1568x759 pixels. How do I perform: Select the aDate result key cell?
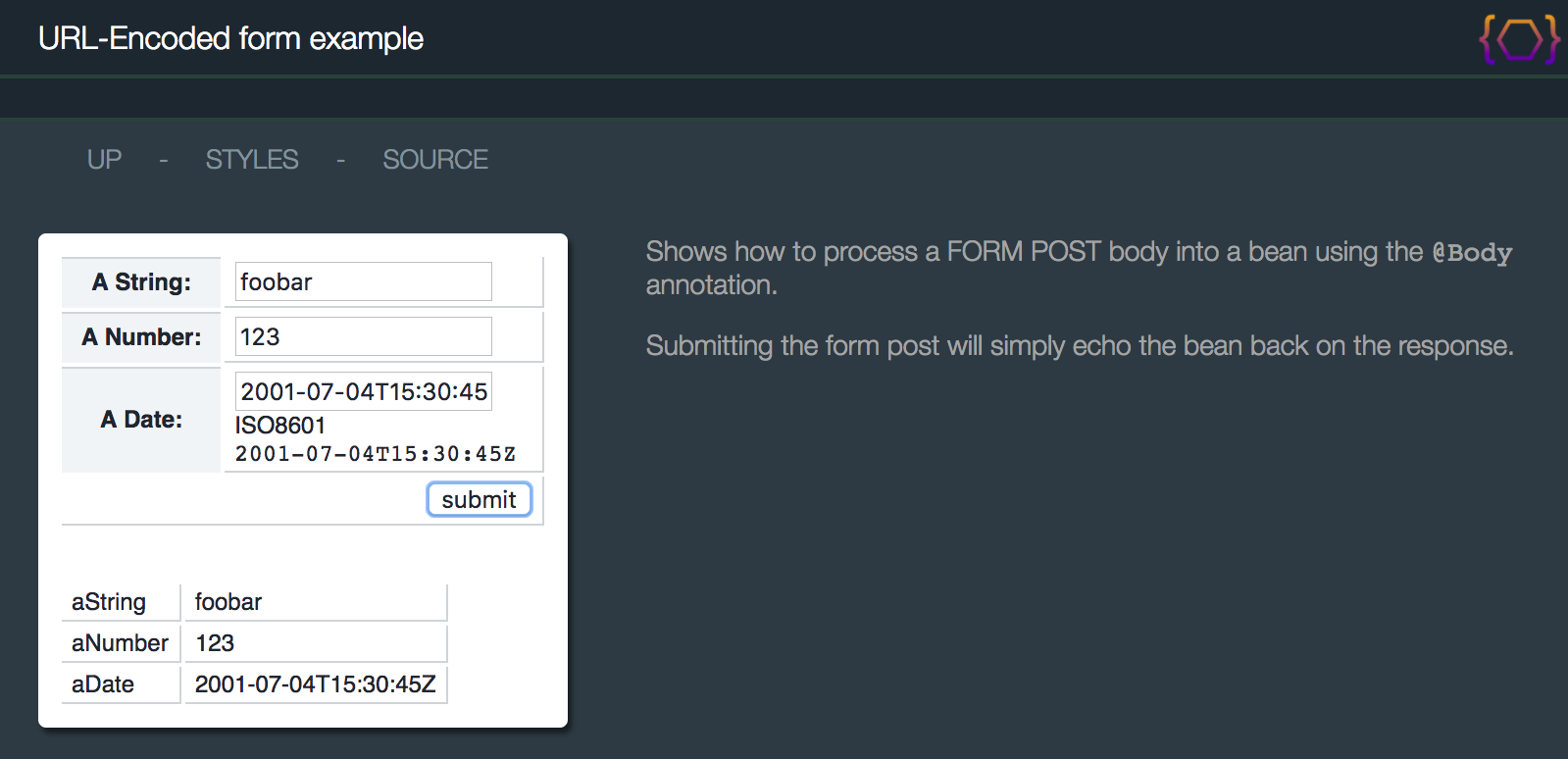(121, 684)
